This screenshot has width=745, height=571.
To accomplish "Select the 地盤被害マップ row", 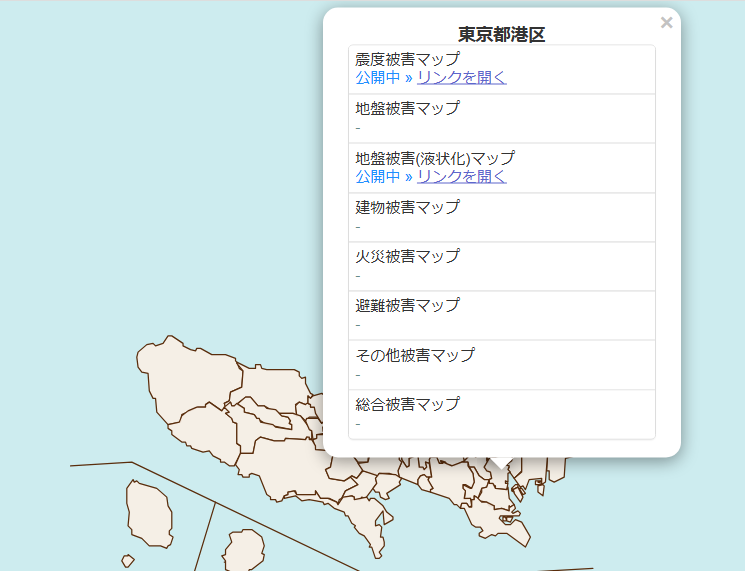I will click(x=501, y=118).
